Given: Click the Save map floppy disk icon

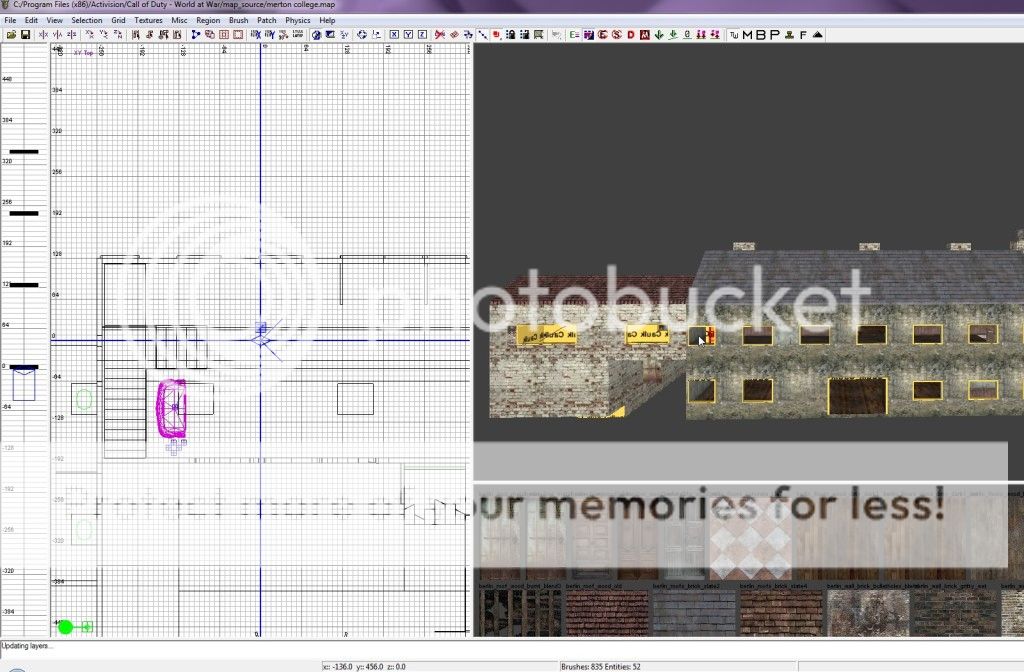Looking at the screenshot, I should (x=24, y=35).
